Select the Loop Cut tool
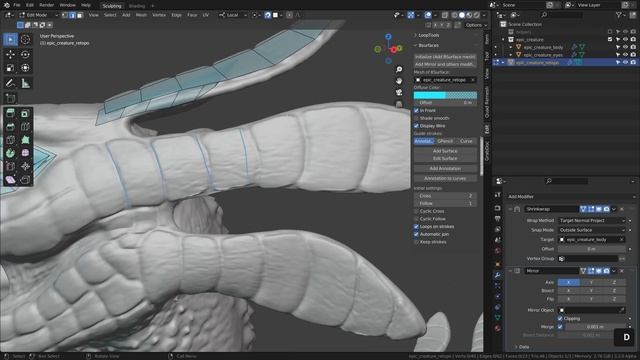 pos(25,127)
